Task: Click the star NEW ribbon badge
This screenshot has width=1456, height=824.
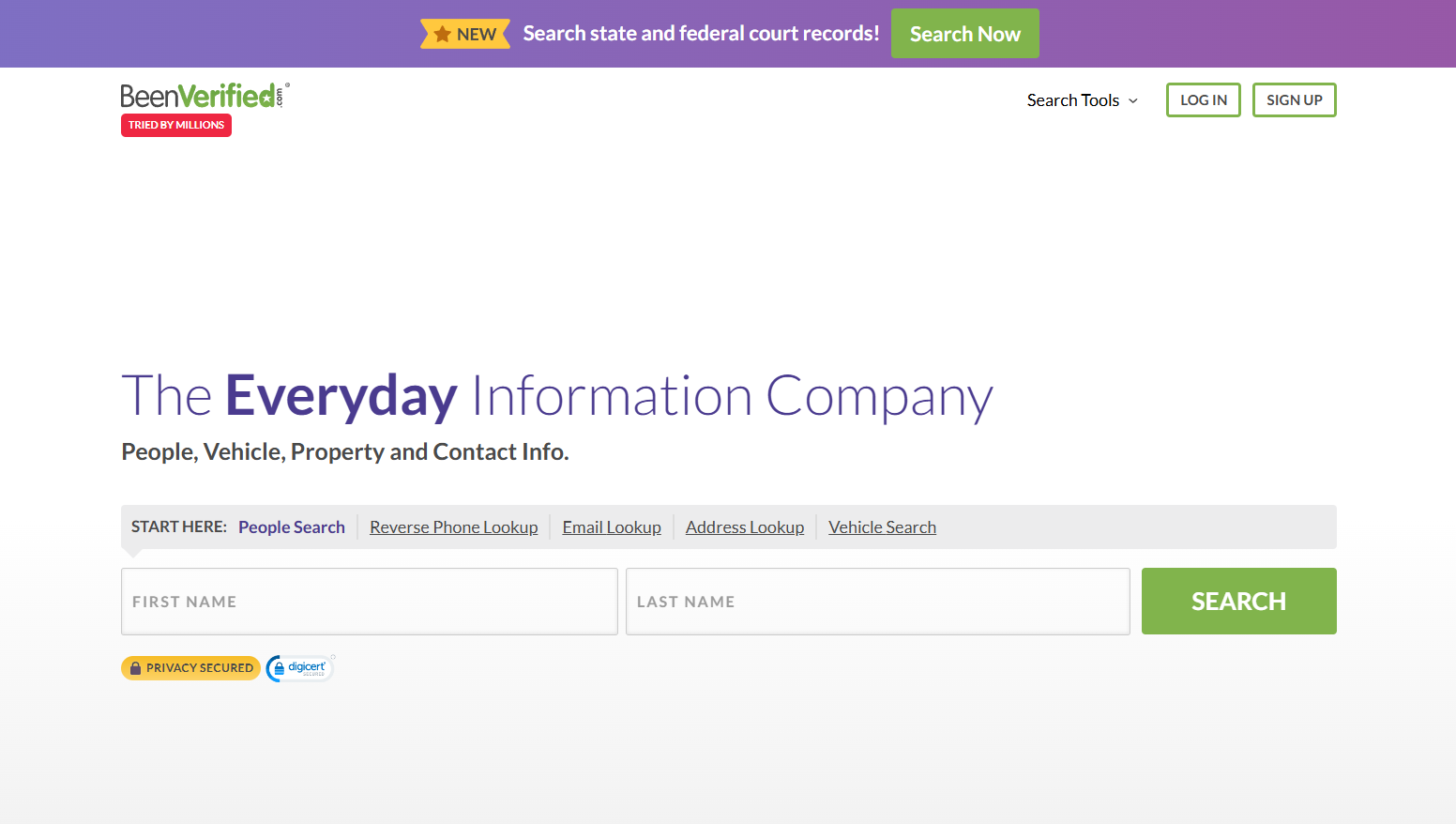Action: click(x=465, y=34)
